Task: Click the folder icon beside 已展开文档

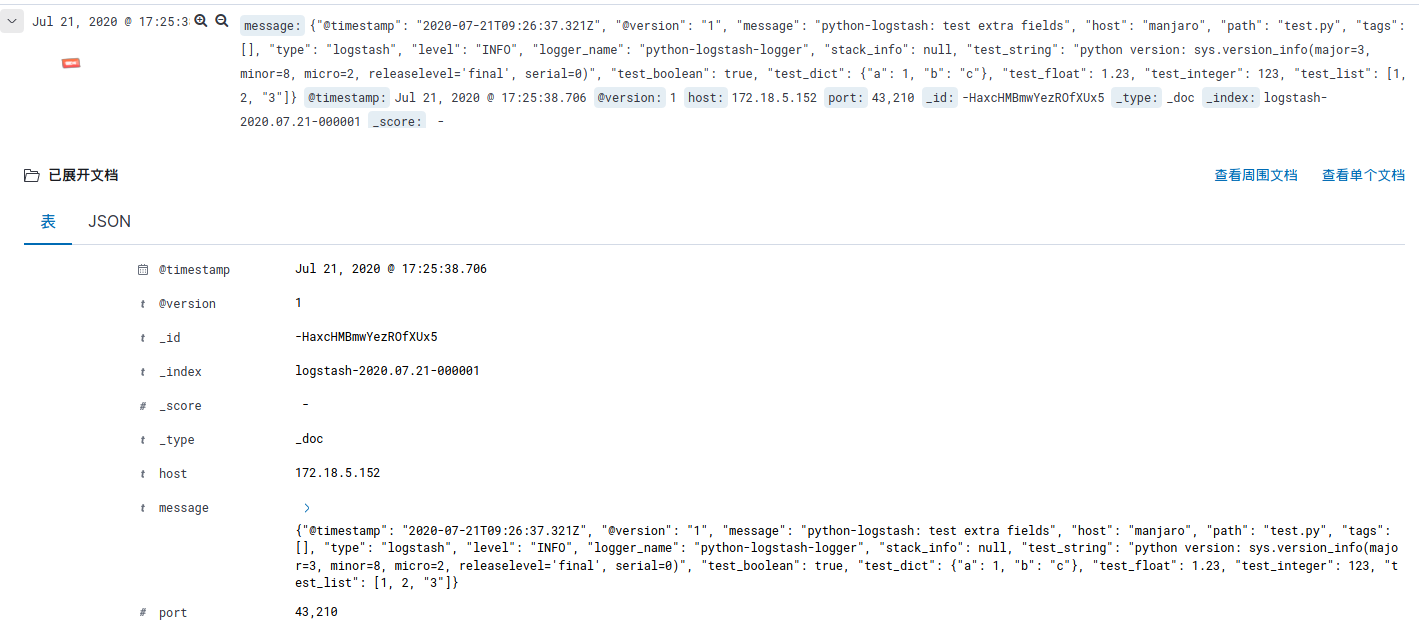Action: pyautogui.click(x=32, y=176)
